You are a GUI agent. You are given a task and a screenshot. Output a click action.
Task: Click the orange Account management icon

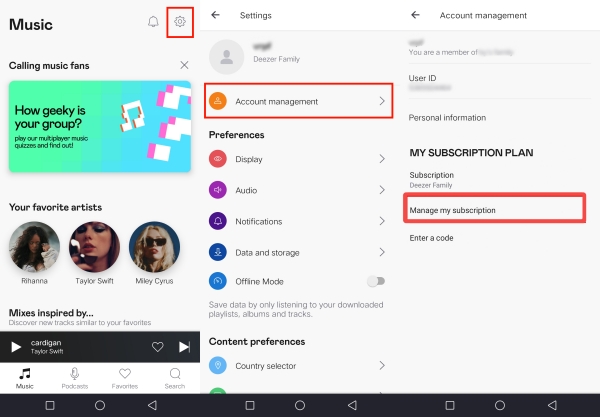point(218,101)
